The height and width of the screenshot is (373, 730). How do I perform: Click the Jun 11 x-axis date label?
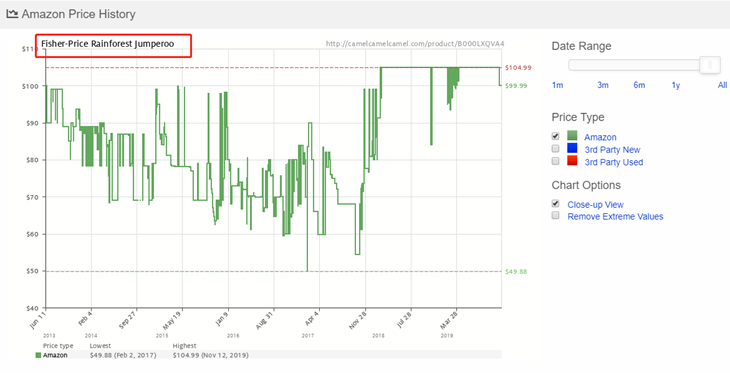click(x=38, y=320)
